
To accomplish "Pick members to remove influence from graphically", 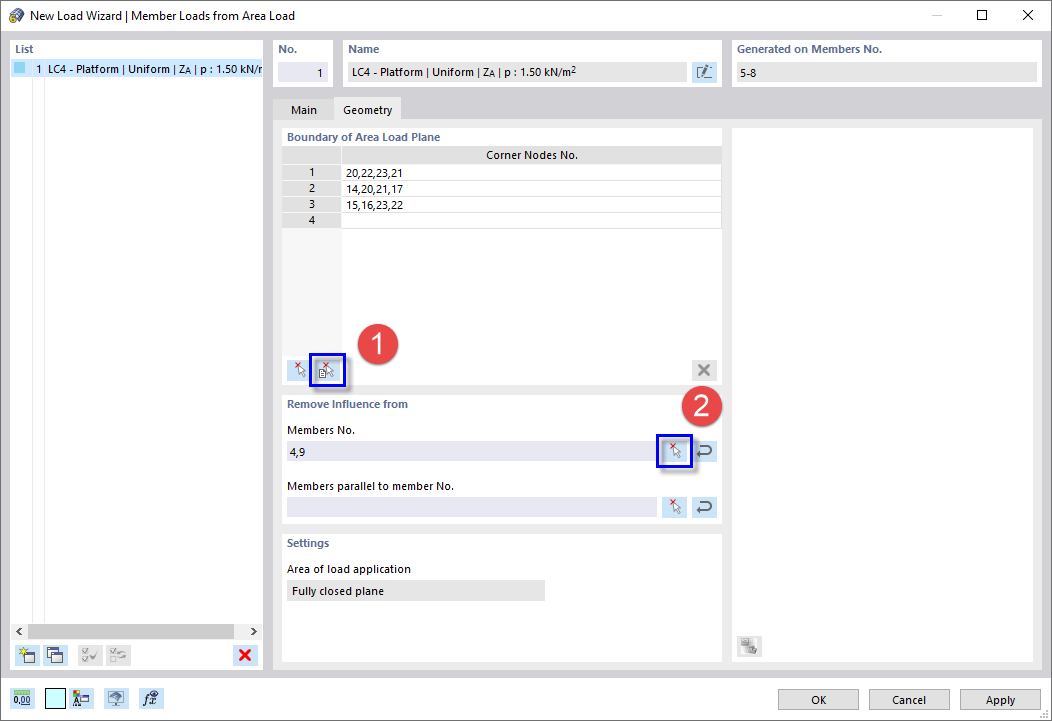I will pyautogui.click(x=674, y=451).
